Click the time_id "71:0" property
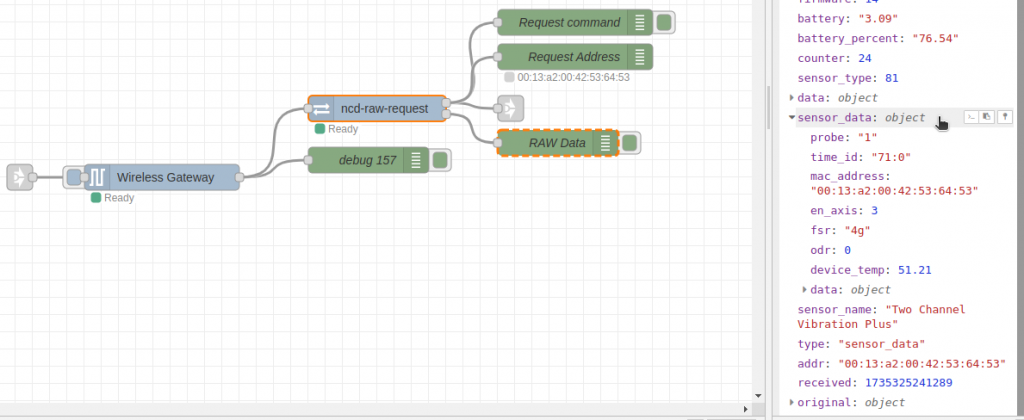 (x=861, y=157)
